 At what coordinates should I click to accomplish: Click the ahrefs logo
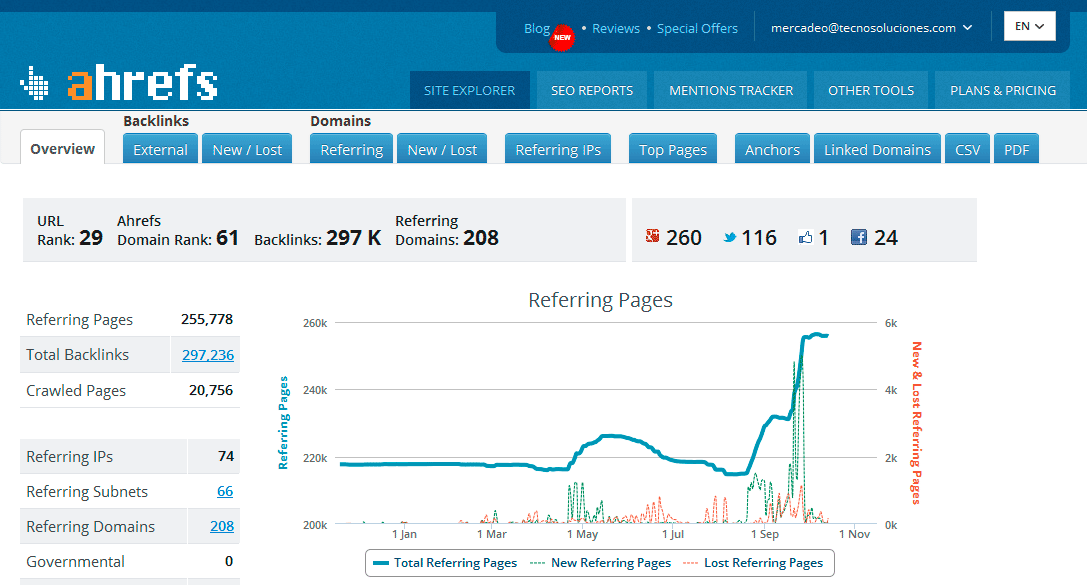(x=119, y=83)
